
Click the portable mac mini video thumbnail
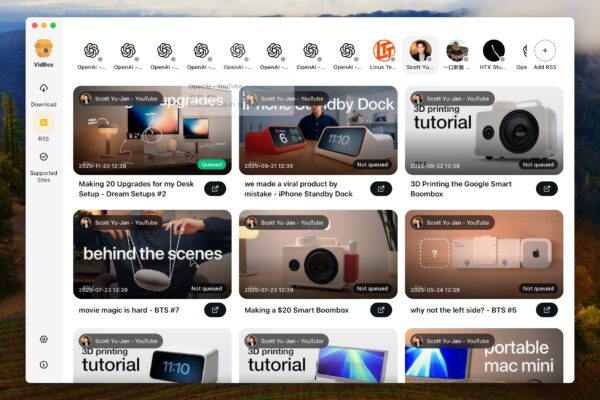click(x=483, y=356)
